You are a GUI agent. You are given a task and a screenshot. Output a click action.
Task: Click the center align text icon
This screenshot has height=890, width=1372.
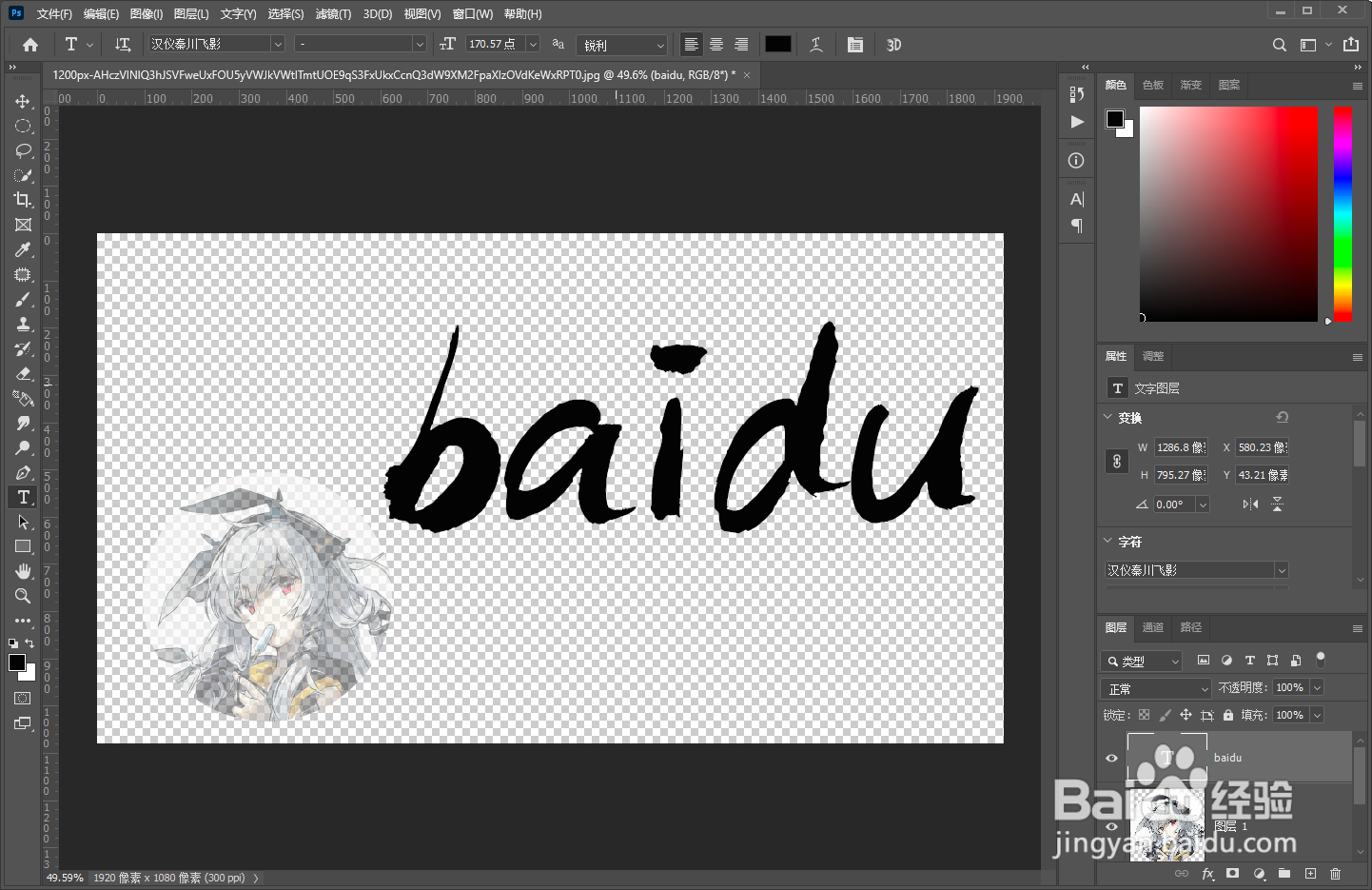click(716, 45)
